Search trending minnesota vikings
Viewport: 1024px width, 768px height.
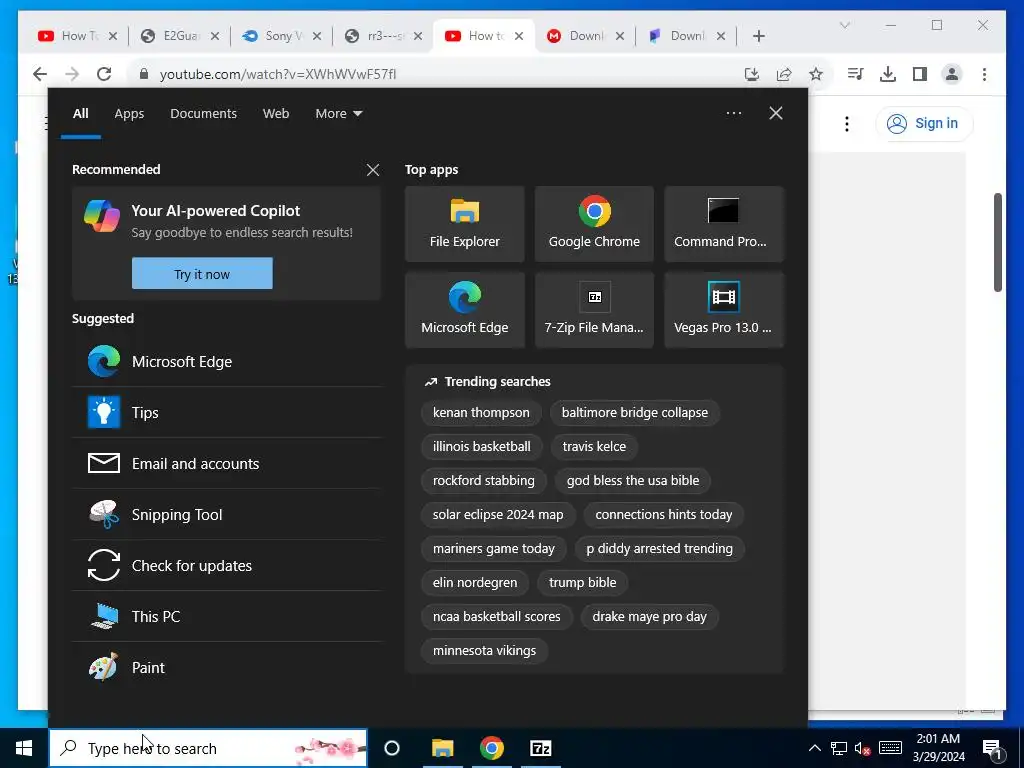point(484,650)
